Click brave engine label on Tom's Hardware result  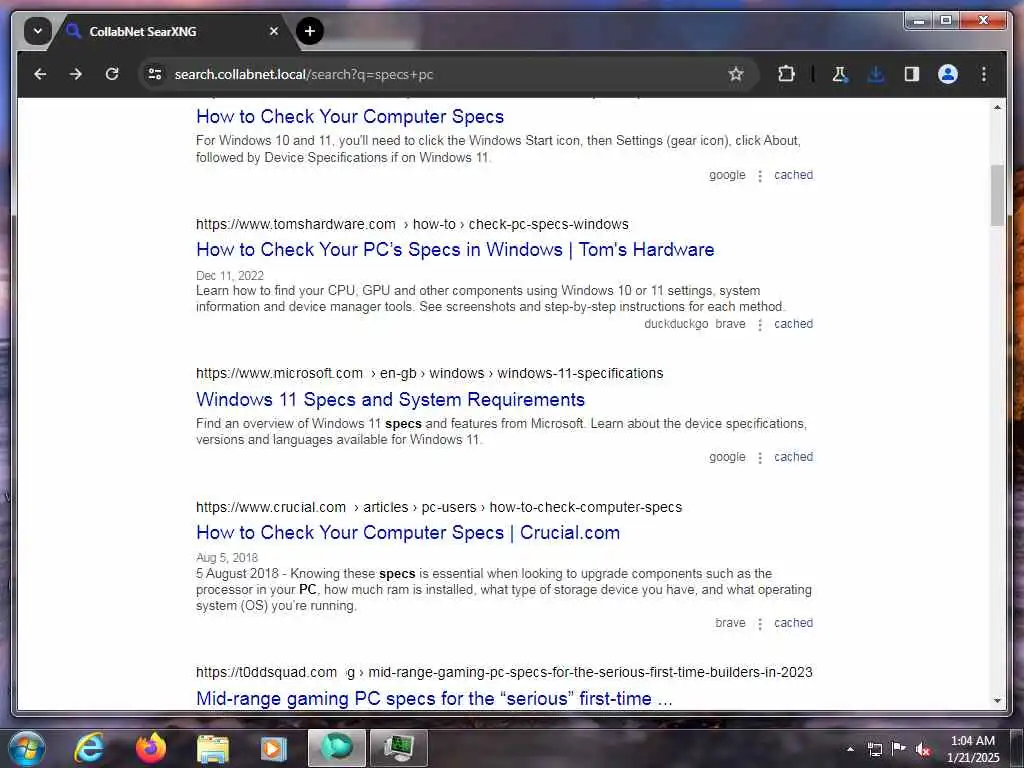click(x=730, y=324)
